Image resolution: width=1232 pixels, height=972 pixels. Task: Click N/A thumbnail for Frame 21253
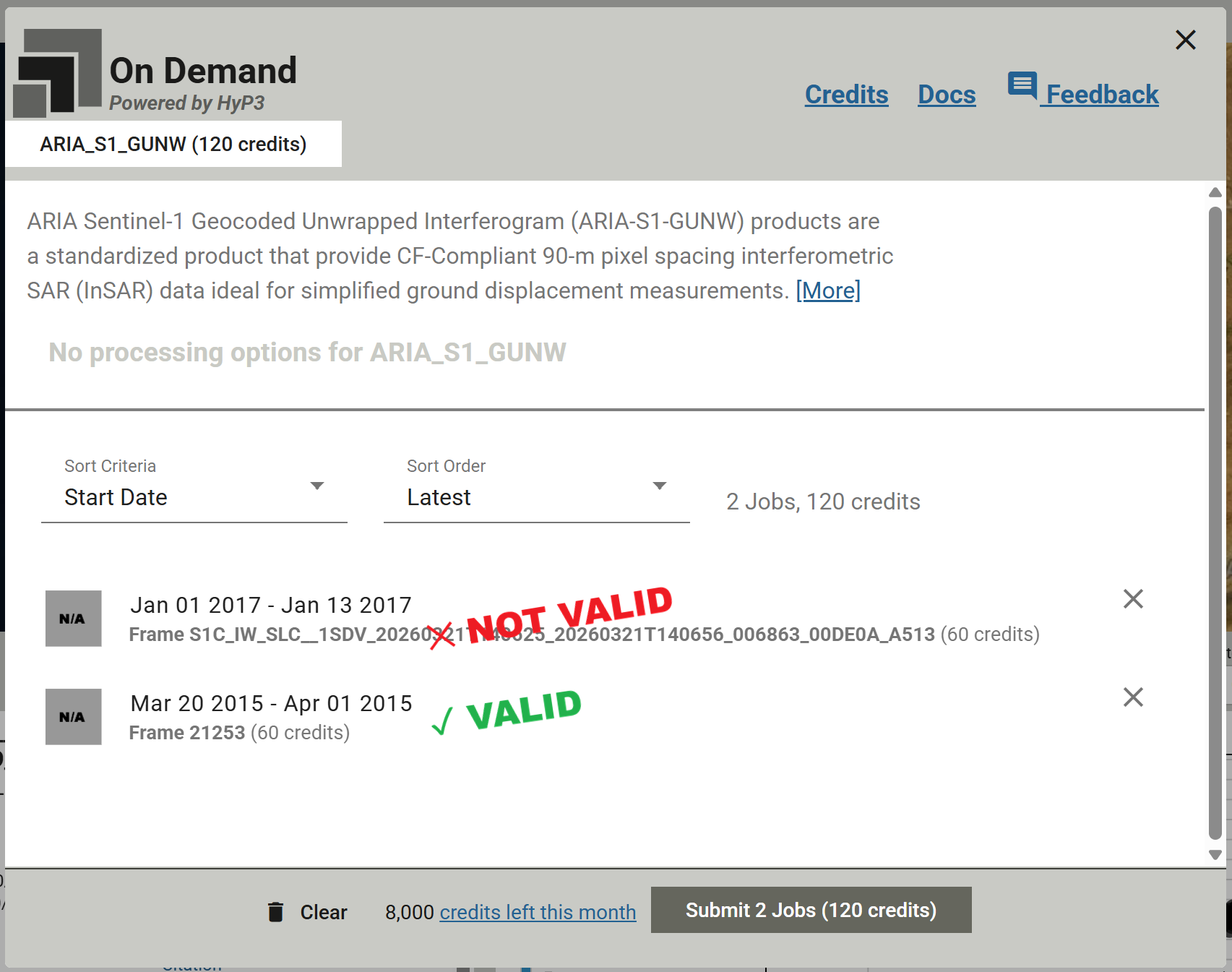click(73, 717)
